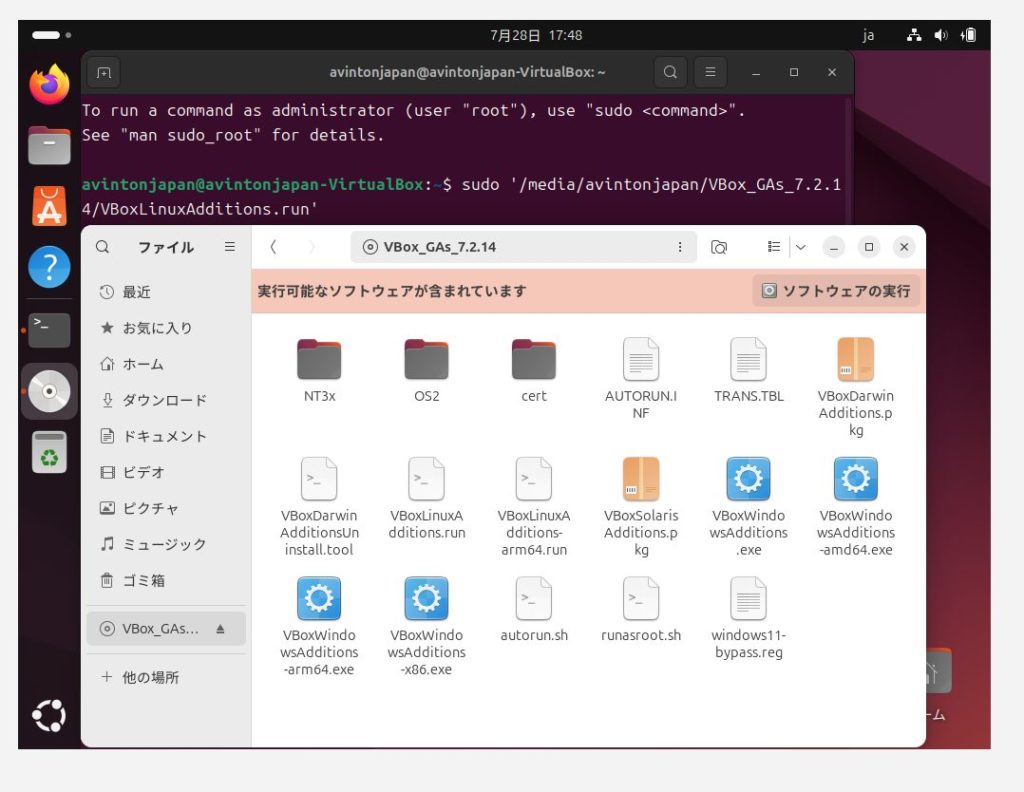Viewport: 1024px width, 792px height.
Task: Click the battery icon in top bar
Action: tap(968, 35)
